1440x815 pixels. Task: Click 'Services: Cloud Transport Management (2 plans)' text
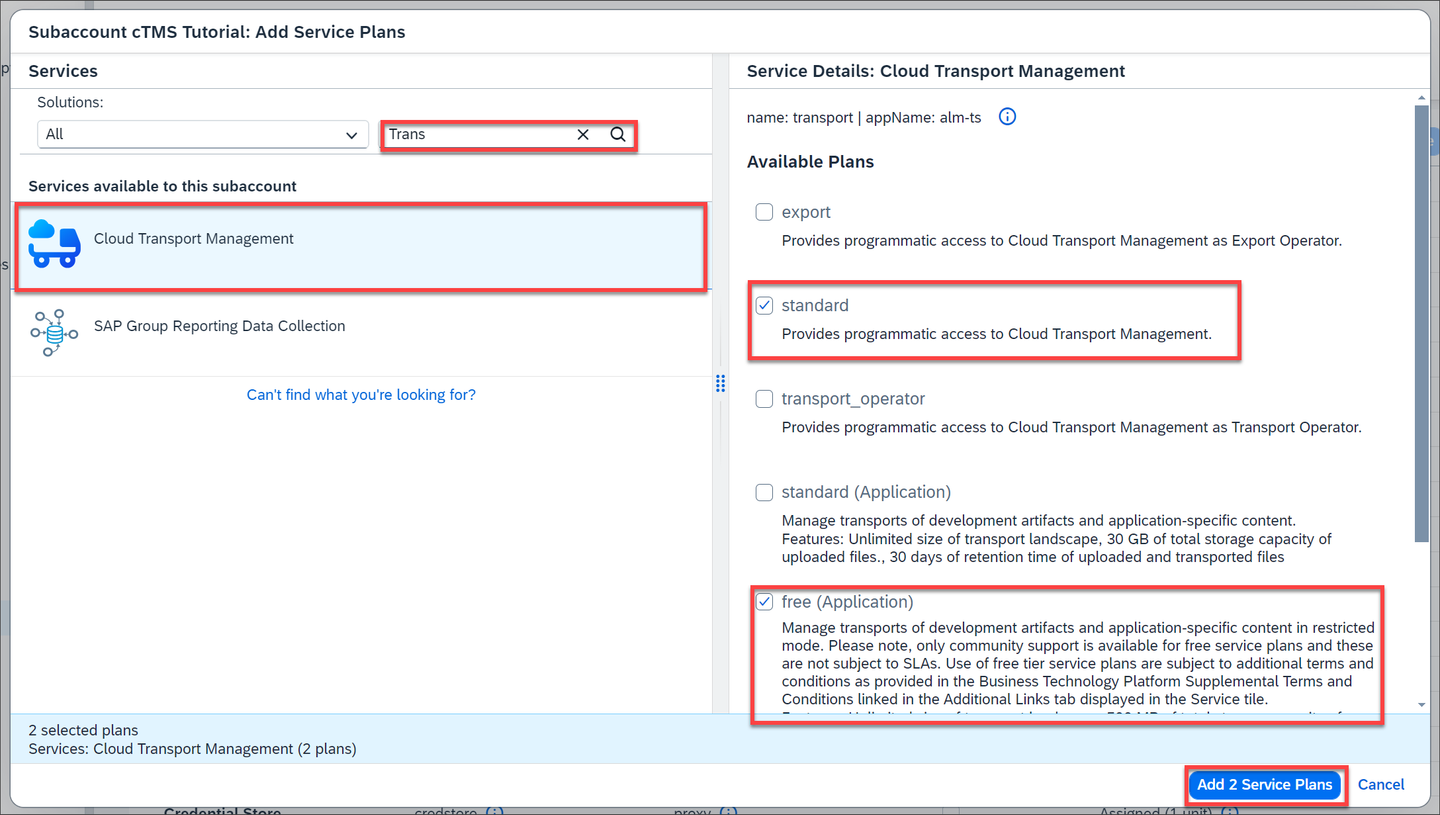(x=192, y=749)
